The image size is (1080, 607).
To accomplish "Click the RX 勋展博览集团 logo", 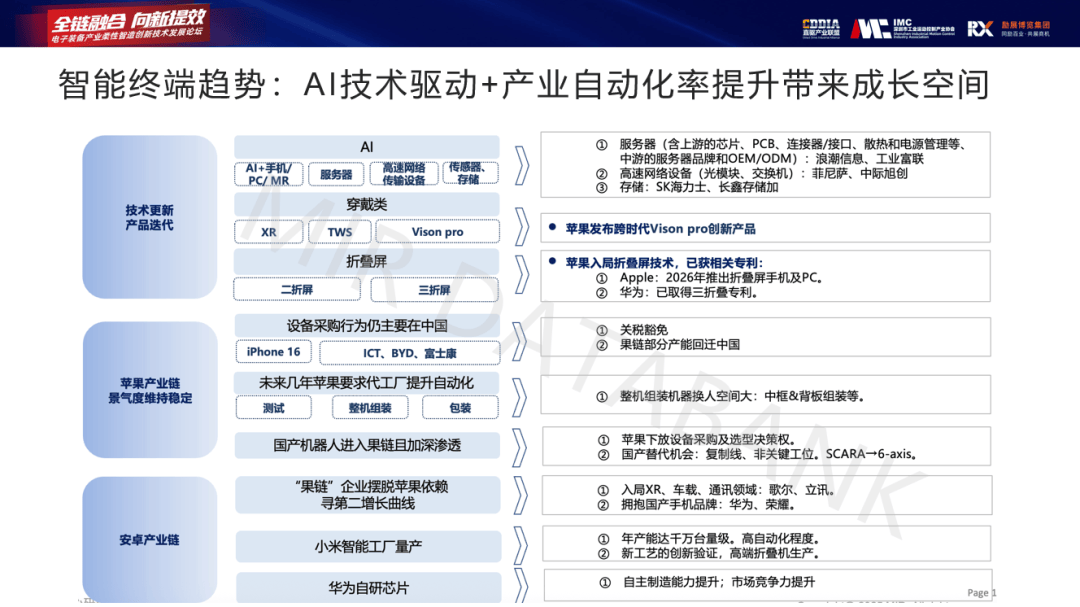I will pos(1008,28).
